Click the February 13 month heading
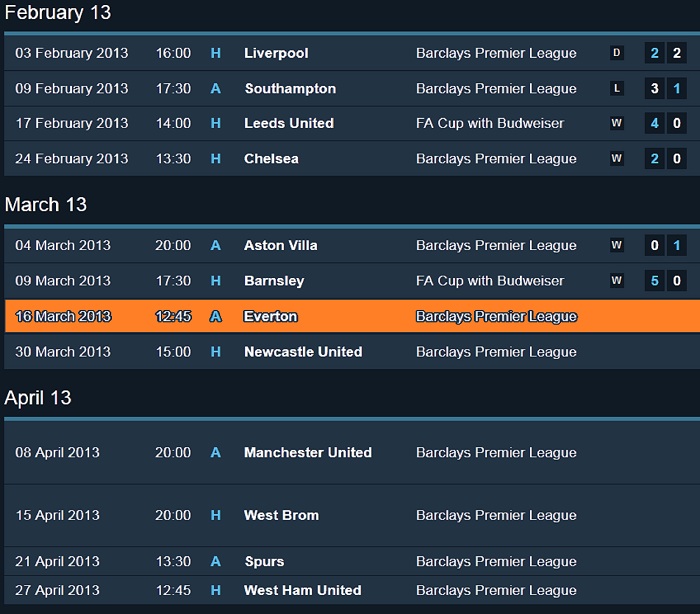The image size is (700, 614). tap(58, 13)
